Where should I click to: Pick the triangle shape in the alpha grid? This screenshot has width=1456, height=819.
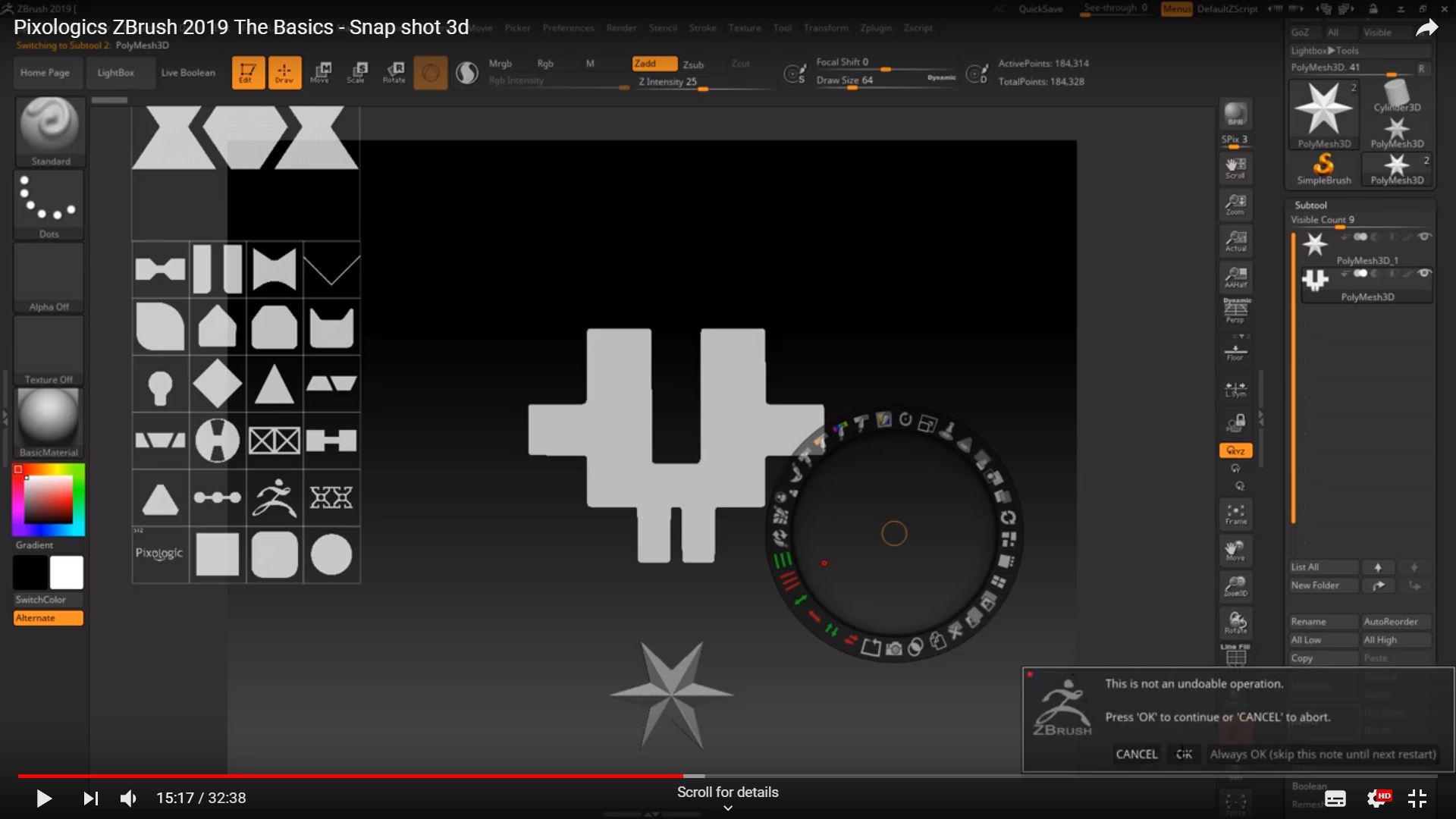point(275,384)
